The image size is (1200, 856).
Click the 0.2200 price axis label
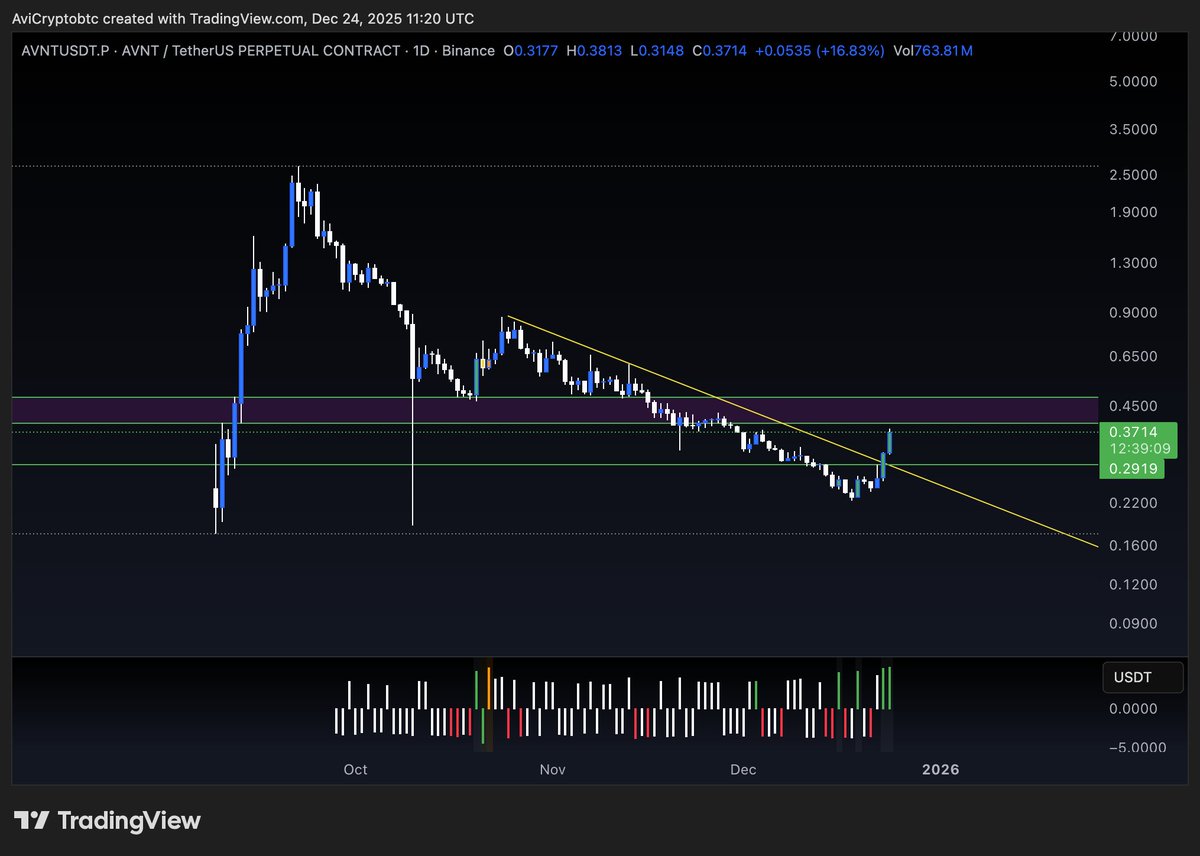1133,504
